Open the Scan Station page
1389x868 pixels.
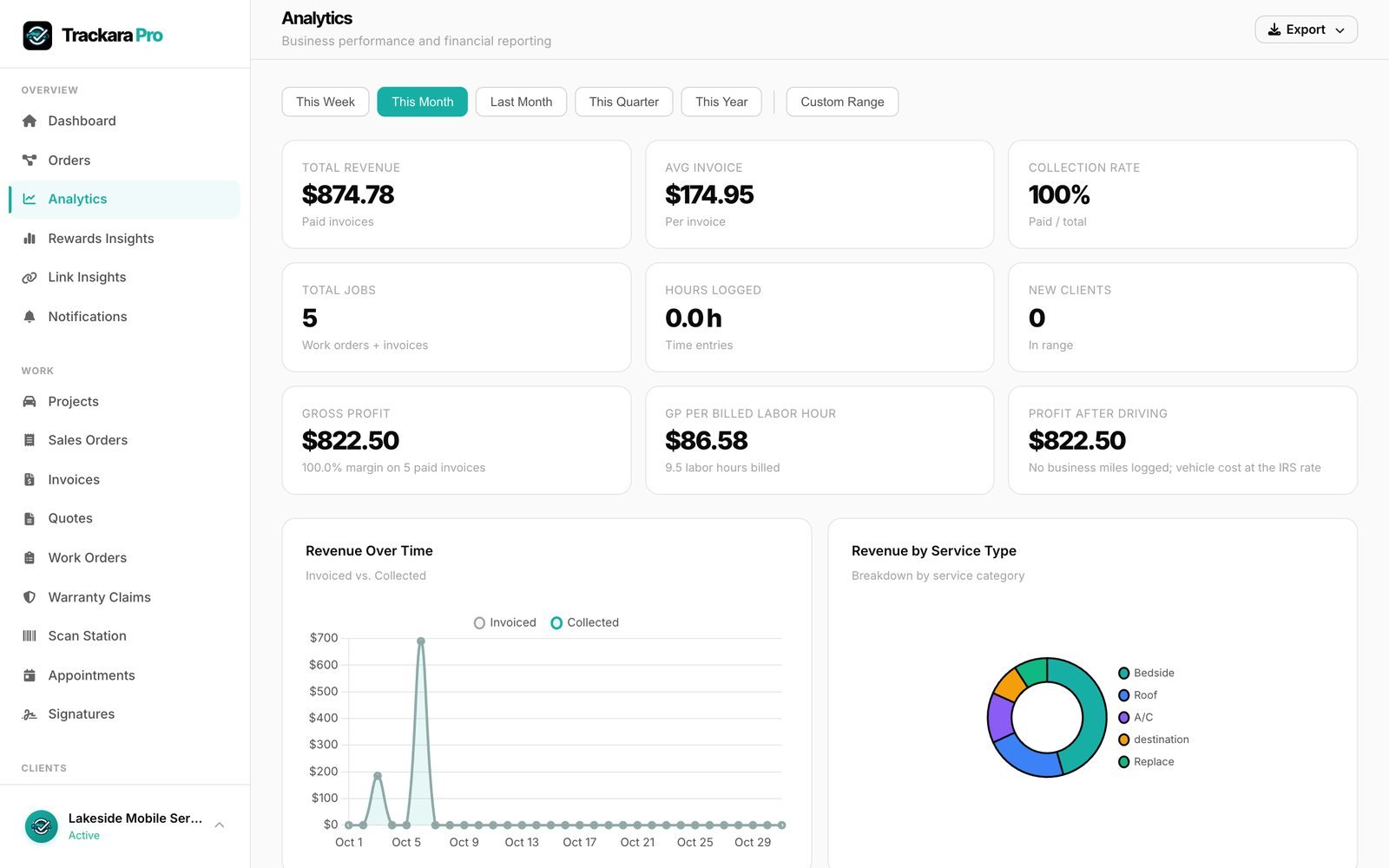tap(124, 635)
